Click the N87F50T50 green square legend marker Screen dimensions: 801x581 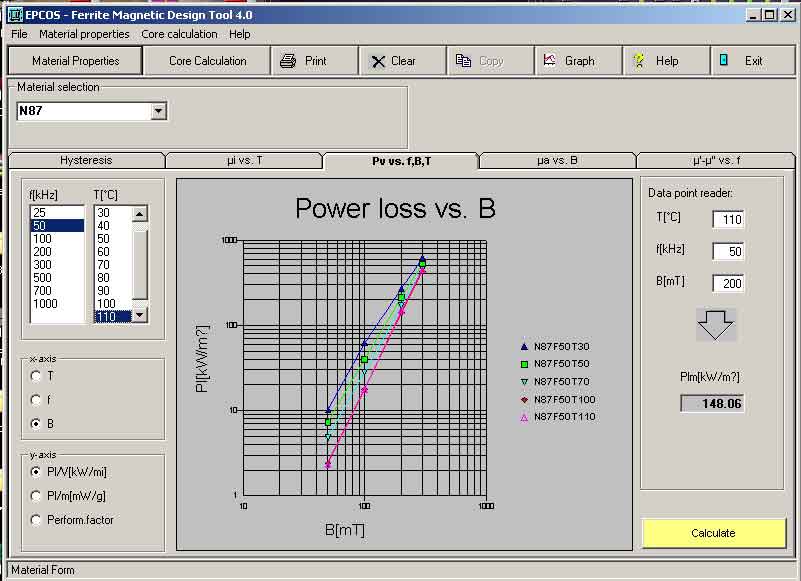[524, 364]
